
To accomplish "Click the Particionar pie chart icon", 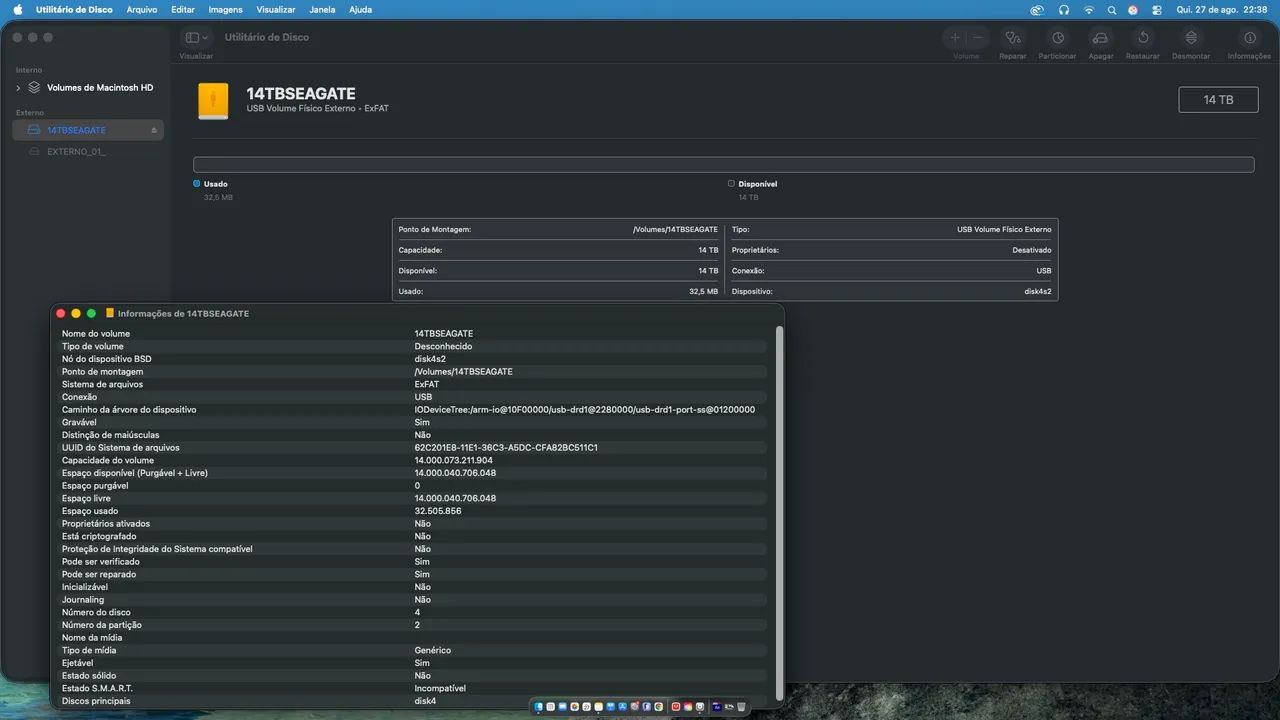I will tap(1058, 38).
